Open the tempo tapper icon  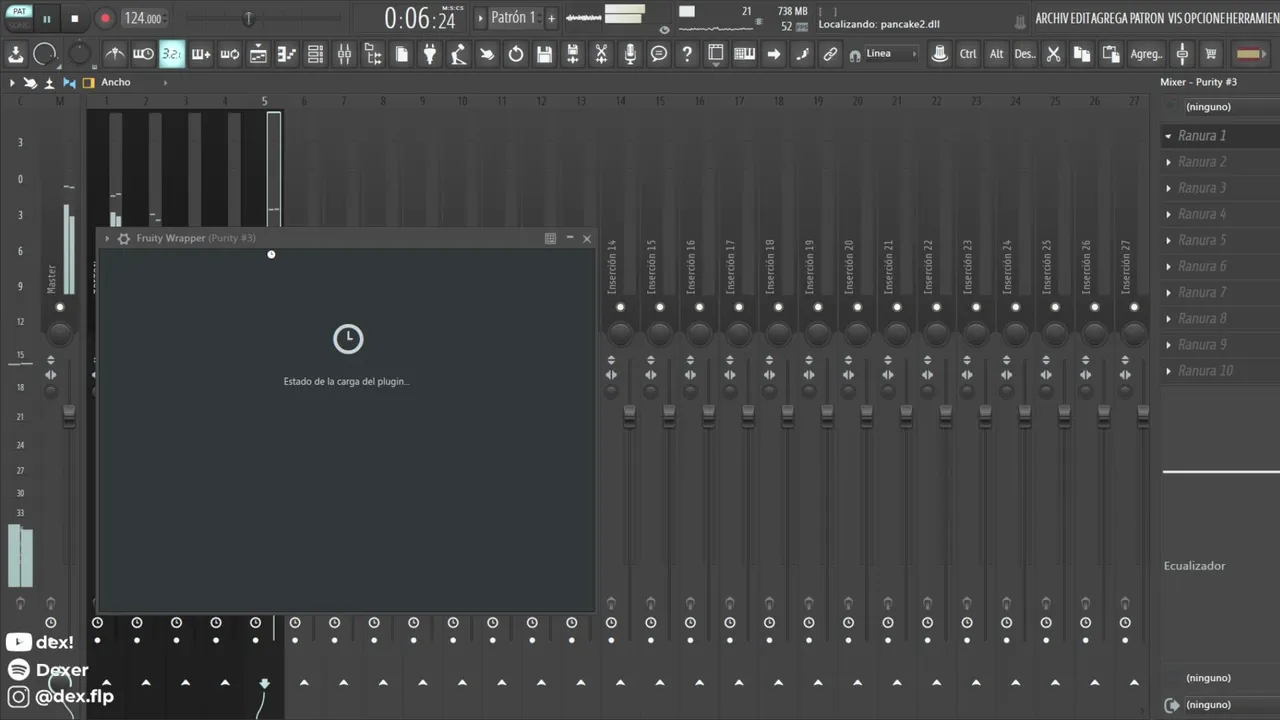(x=458, y=54)
